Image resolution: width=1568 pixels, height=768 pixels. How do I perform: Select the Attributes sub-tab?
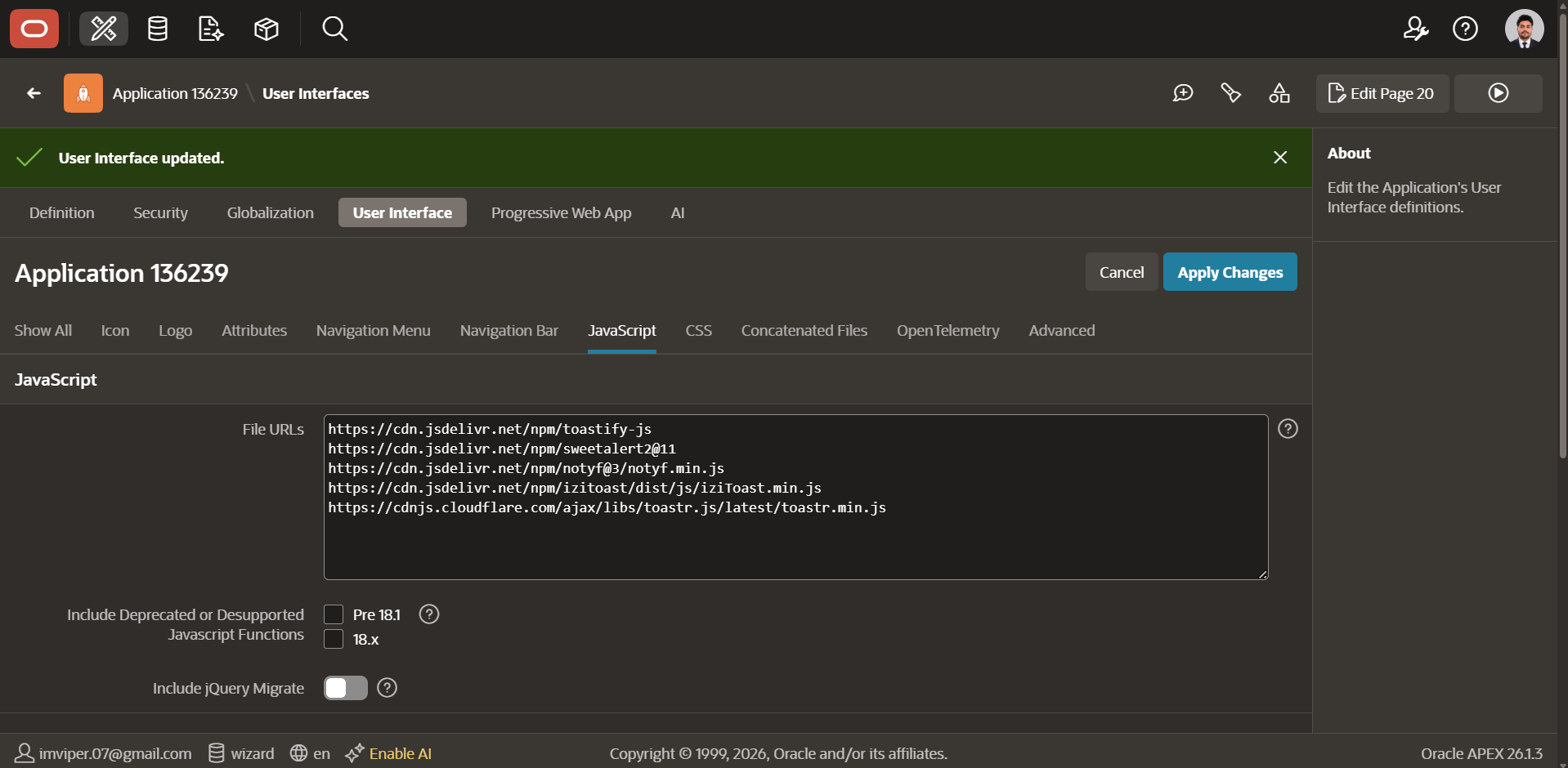coord(254,330)
